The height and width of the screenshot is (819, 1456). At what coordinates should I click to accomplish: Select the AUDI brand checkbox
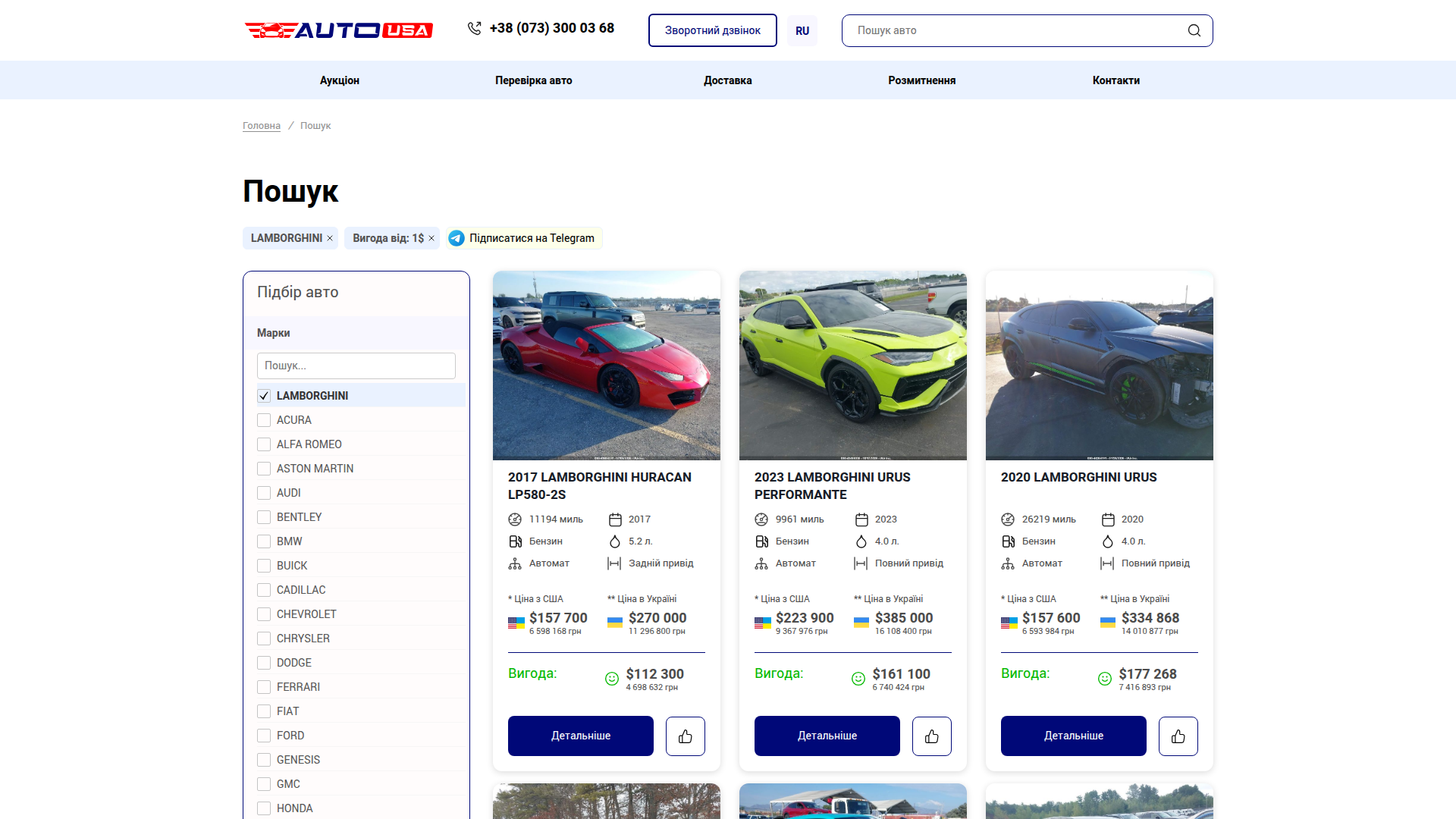(264, 493)
